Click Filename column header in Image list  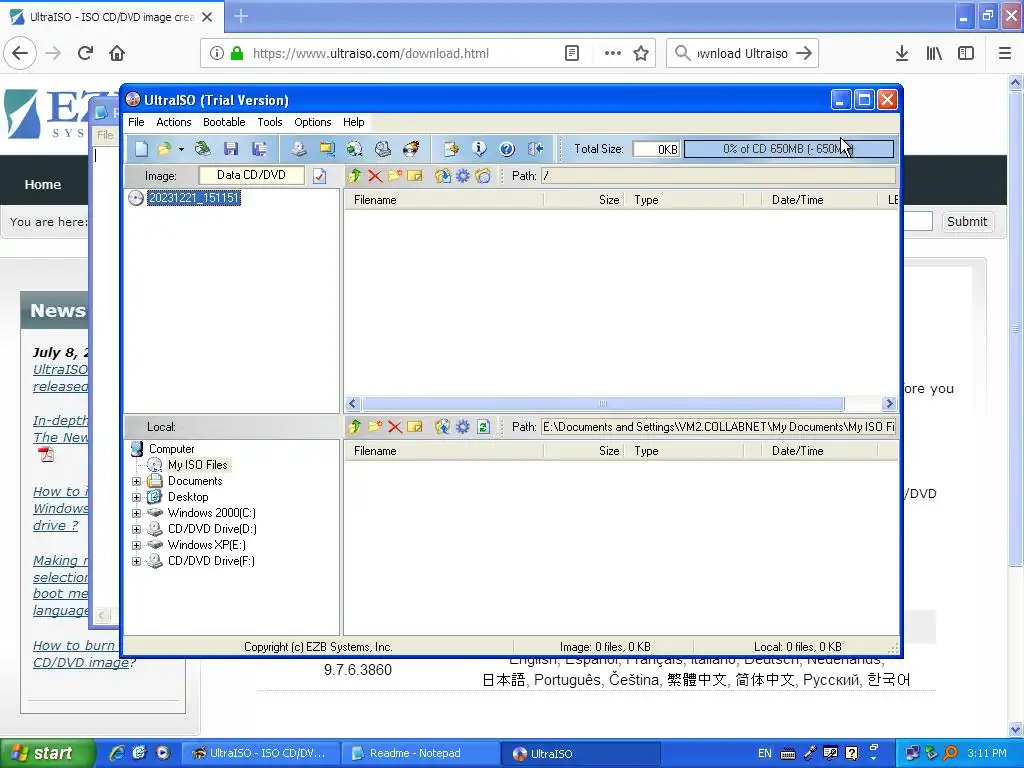click(444, 200)
